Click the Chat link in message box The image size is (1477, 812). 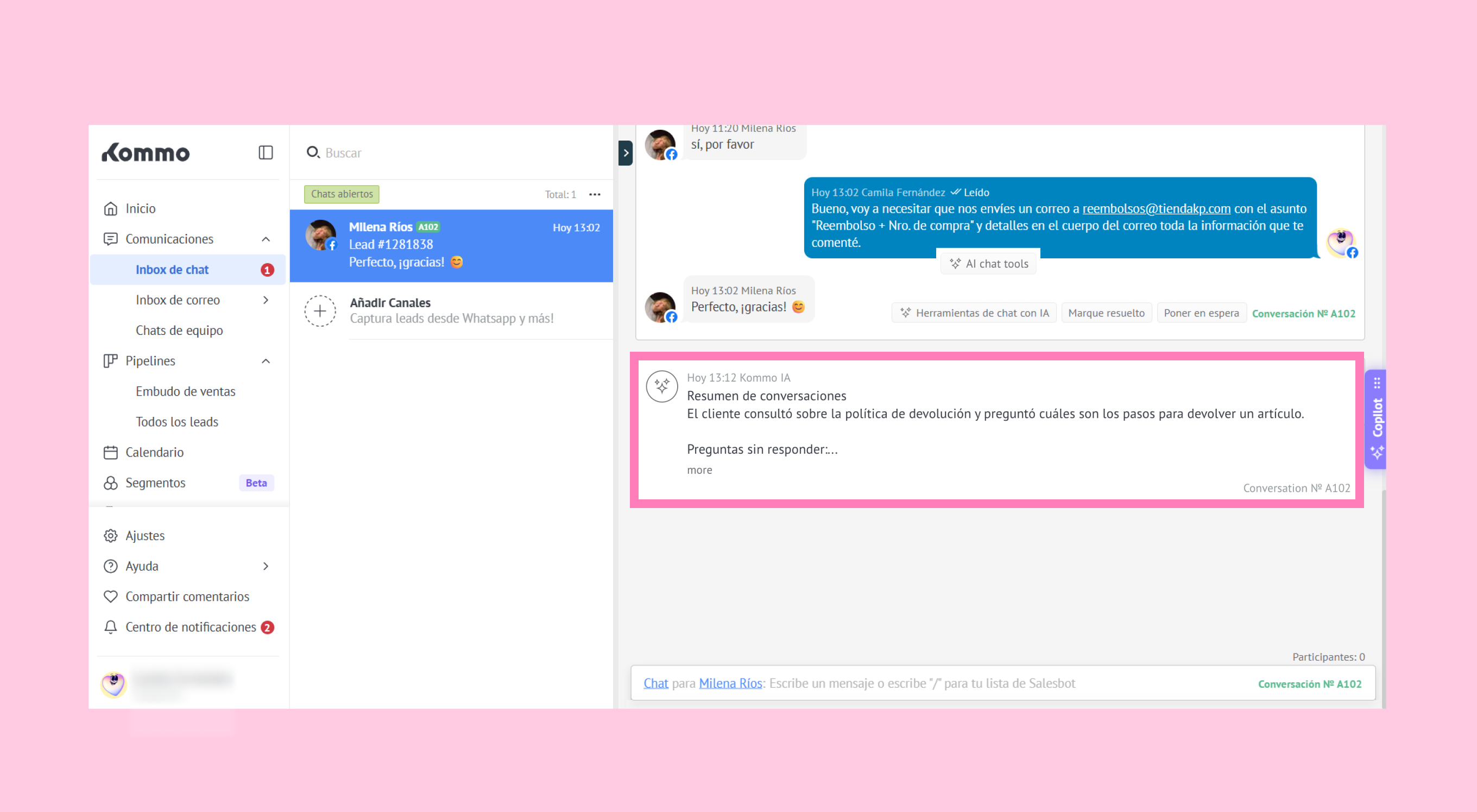coord(655,683)
